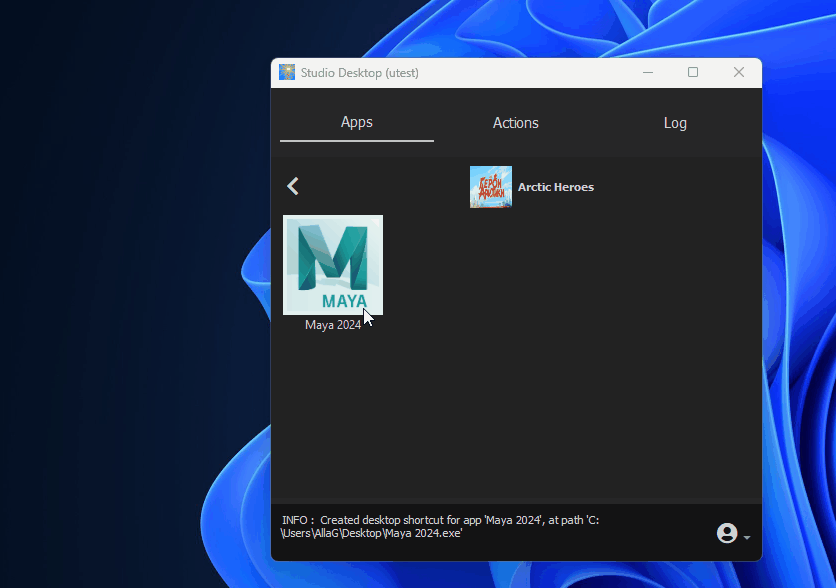The width and height of the screenshot is (836, 588).
Task: Click empty area below the Maya 2024 app
Action: 400,420
